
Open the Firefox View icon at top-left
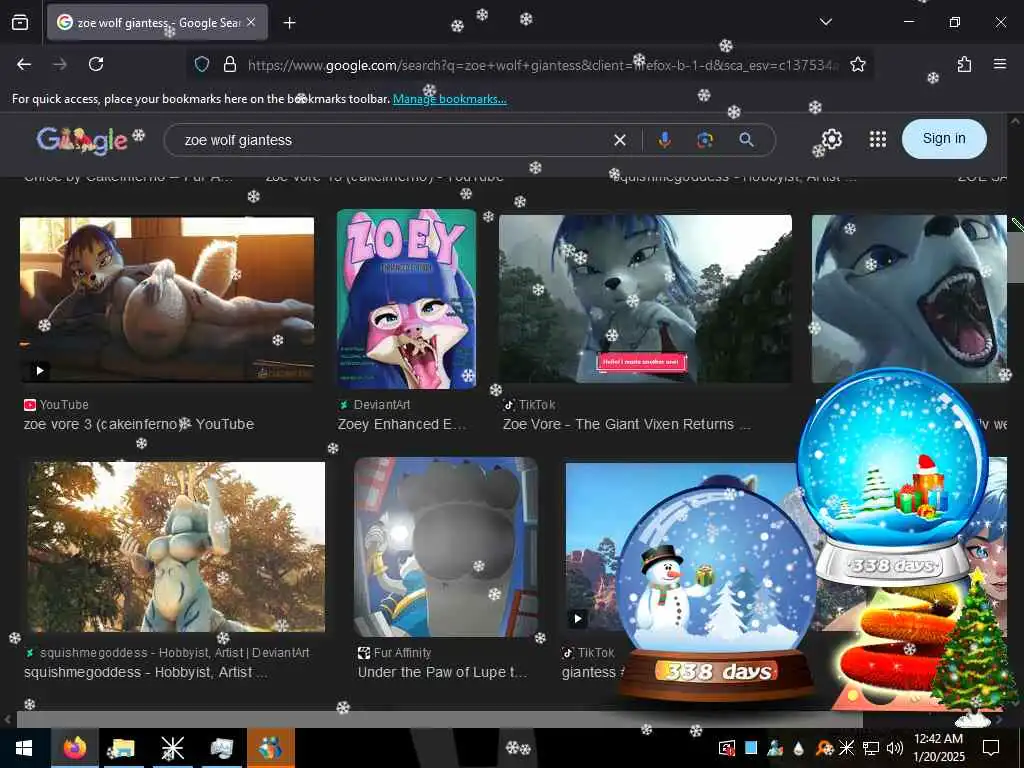20,22
